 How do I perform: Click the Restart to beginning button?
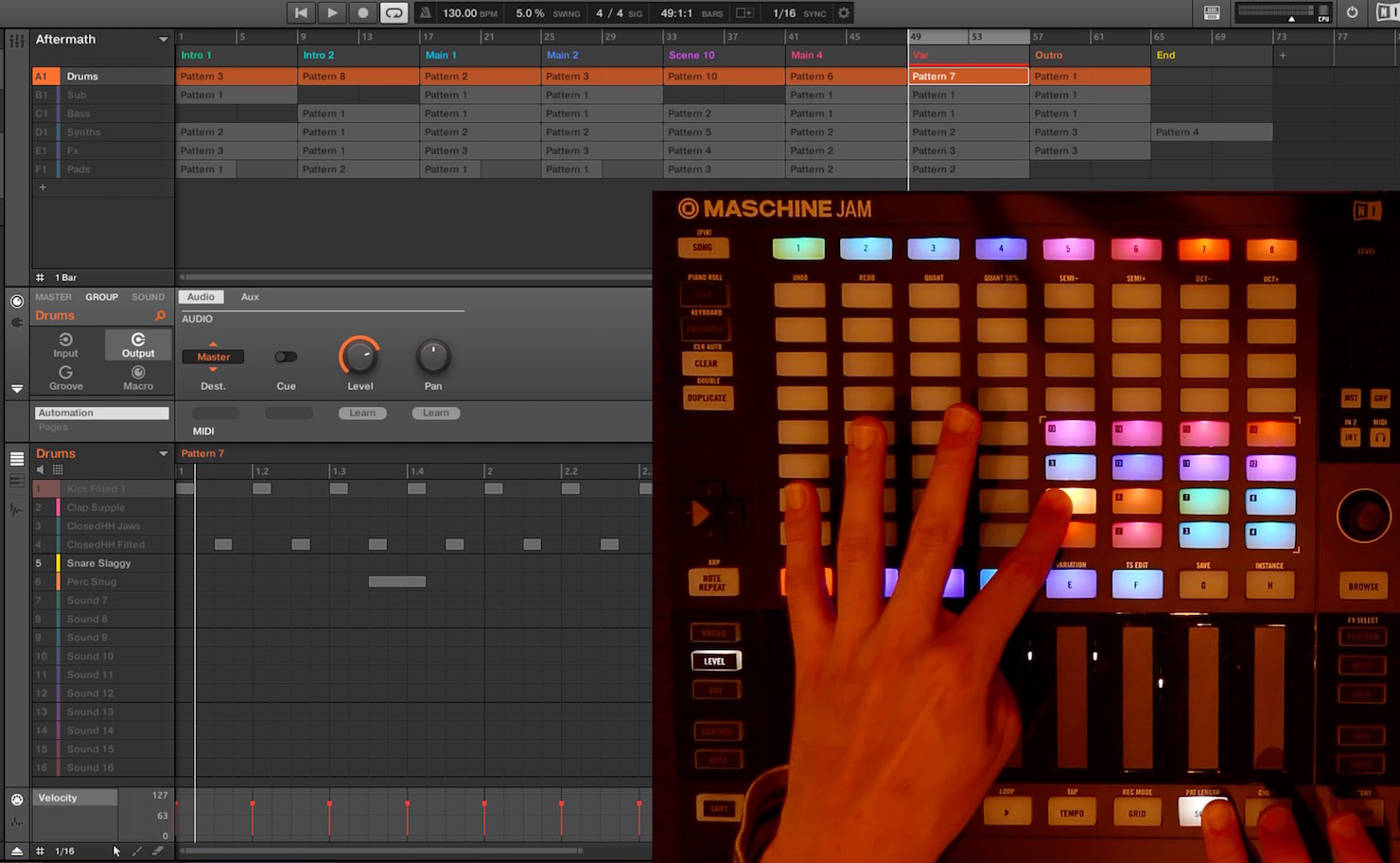click(301, 12)
